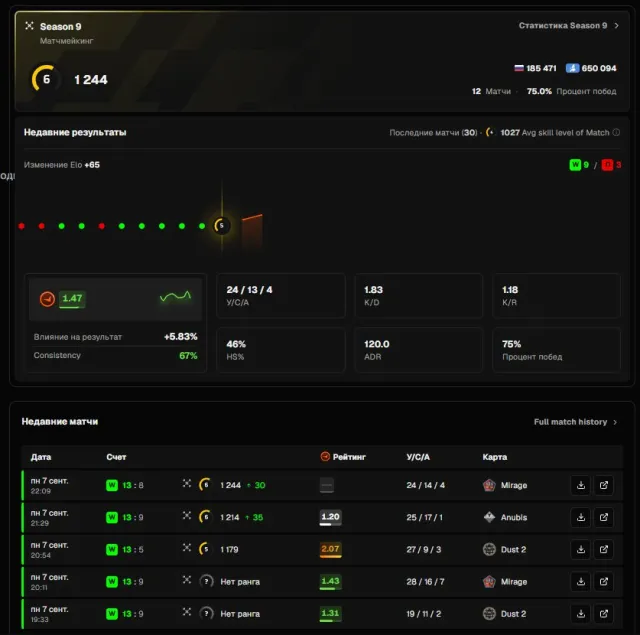640x635 pixels.
Task: Click the Рейтинг column header
Action: [x=343, y=457]
